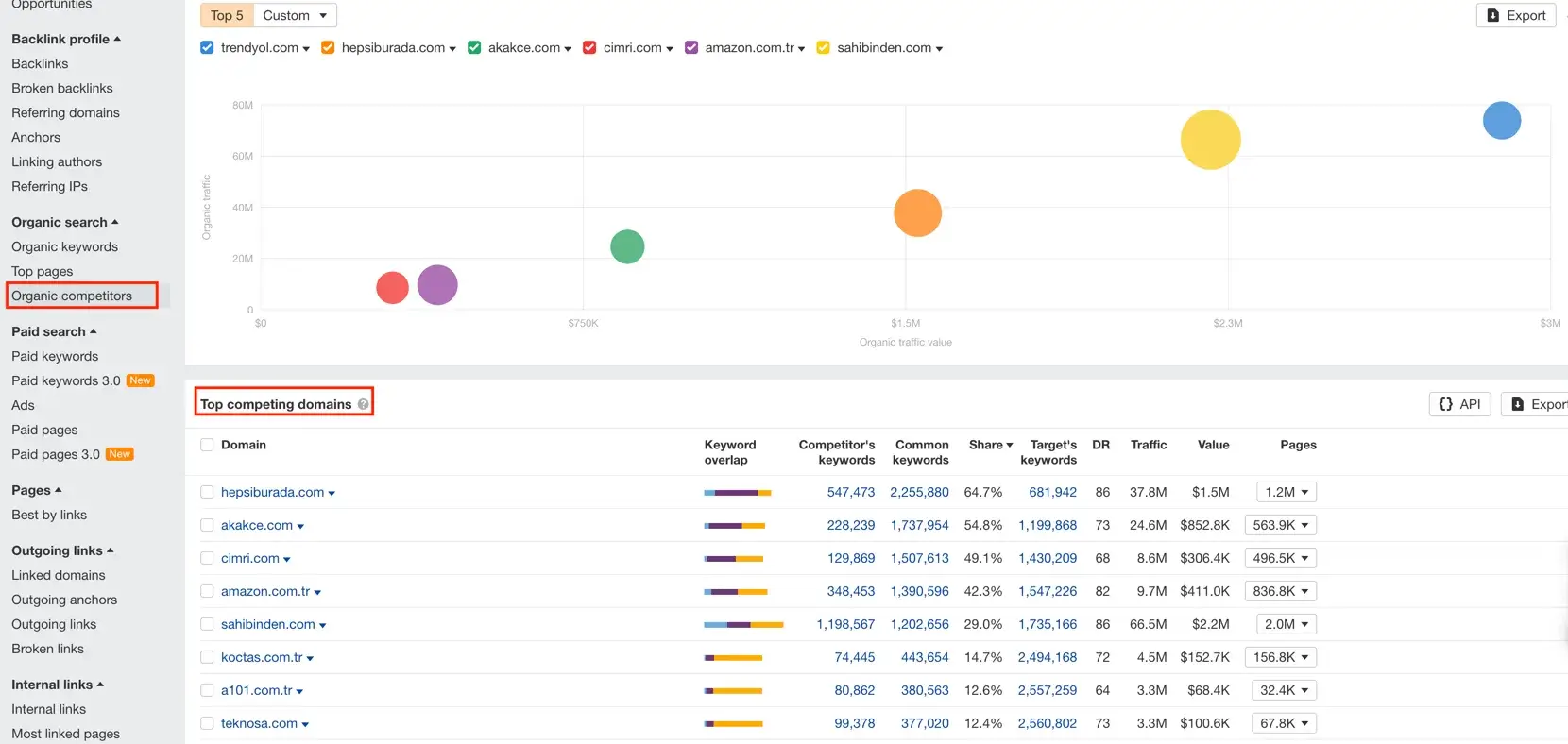This screenshot has width=1568, height=744.
Task: Click the orange hepsiburada.com bubble in chart
Action: 917,213
